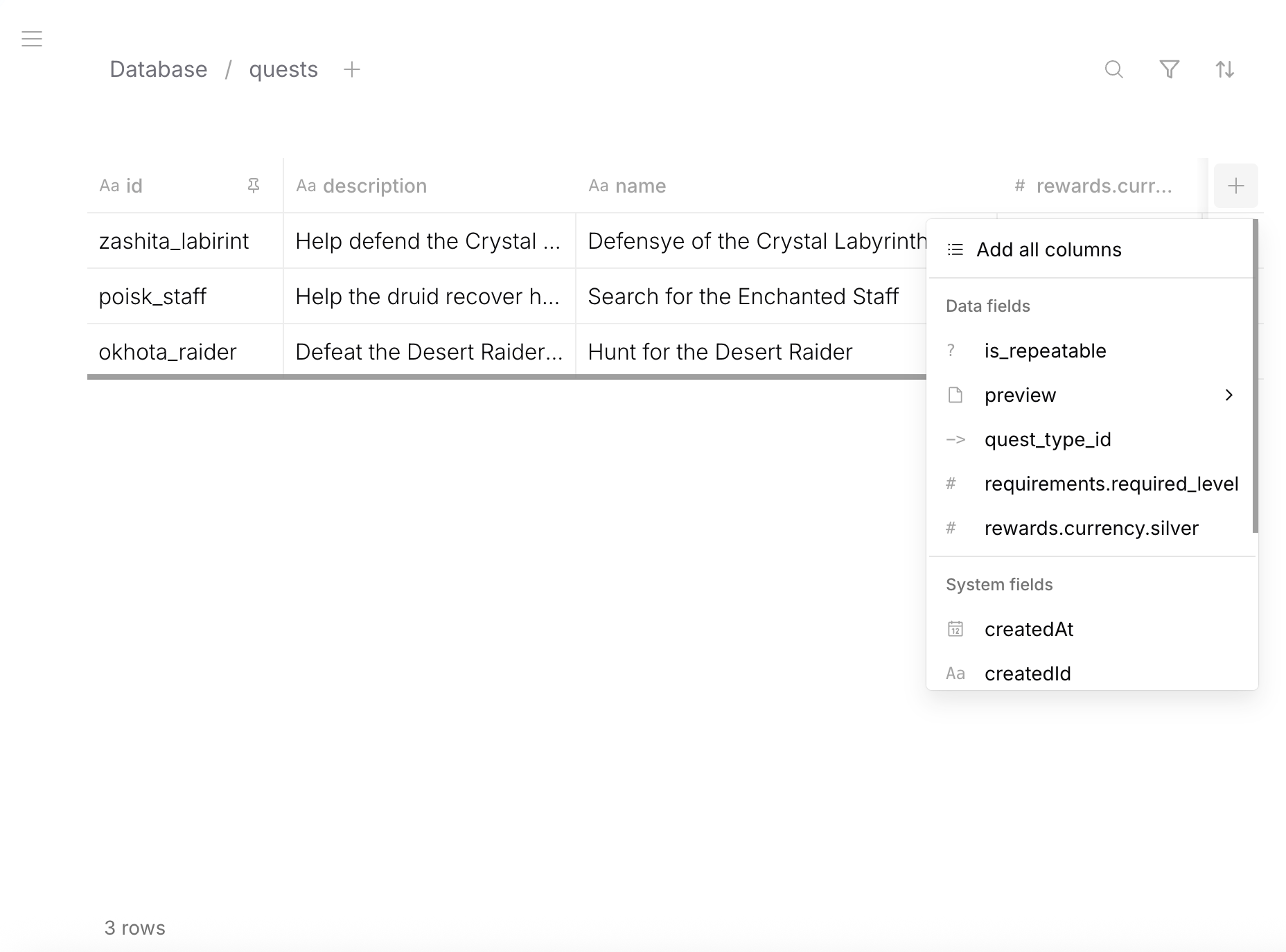
Task: Open the search icon in the toolbar
Action: click(x=1113, y=69)
